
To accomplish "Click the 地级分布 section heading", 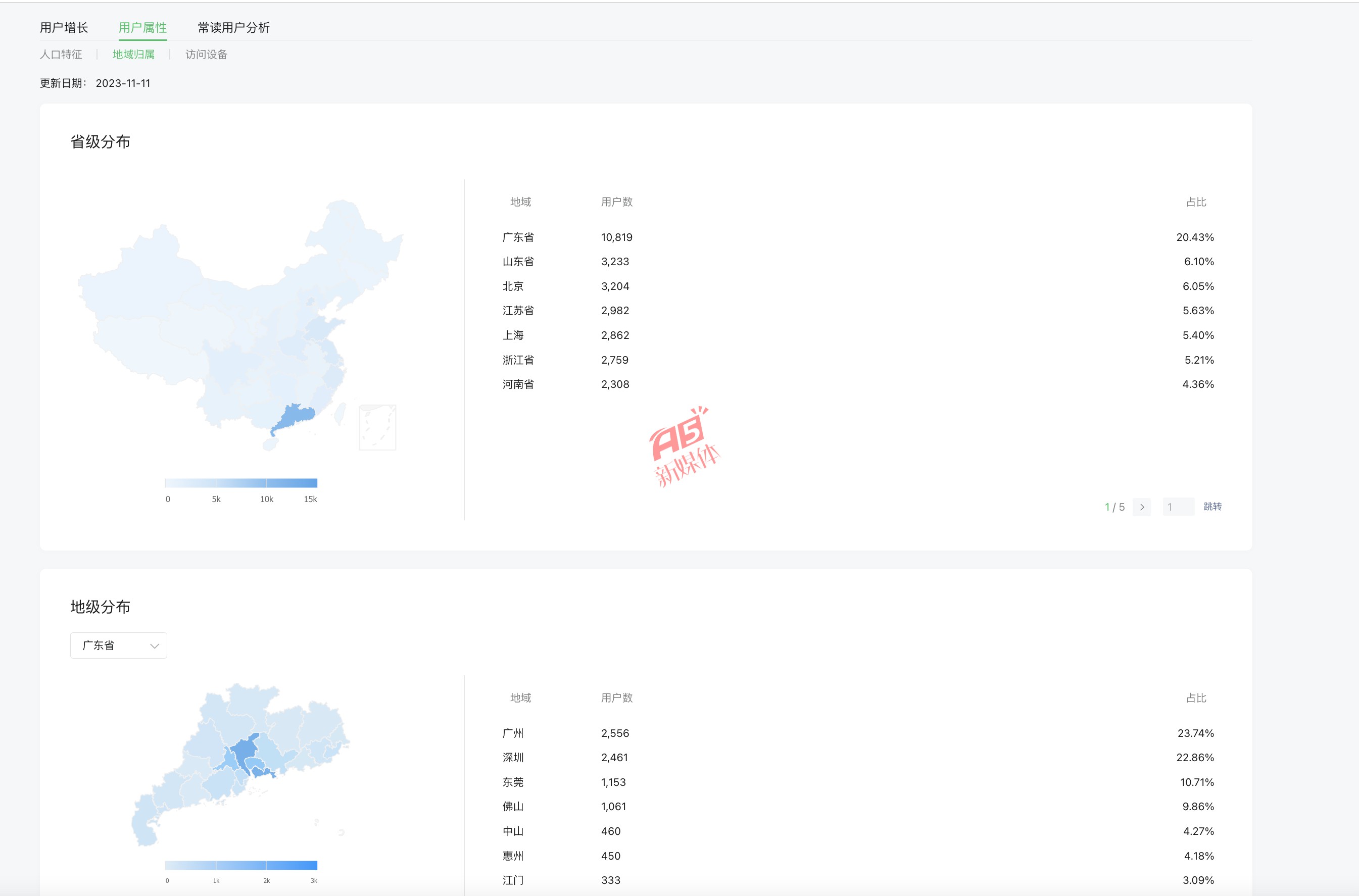I will pyautogui.click(x=100, y=607).
